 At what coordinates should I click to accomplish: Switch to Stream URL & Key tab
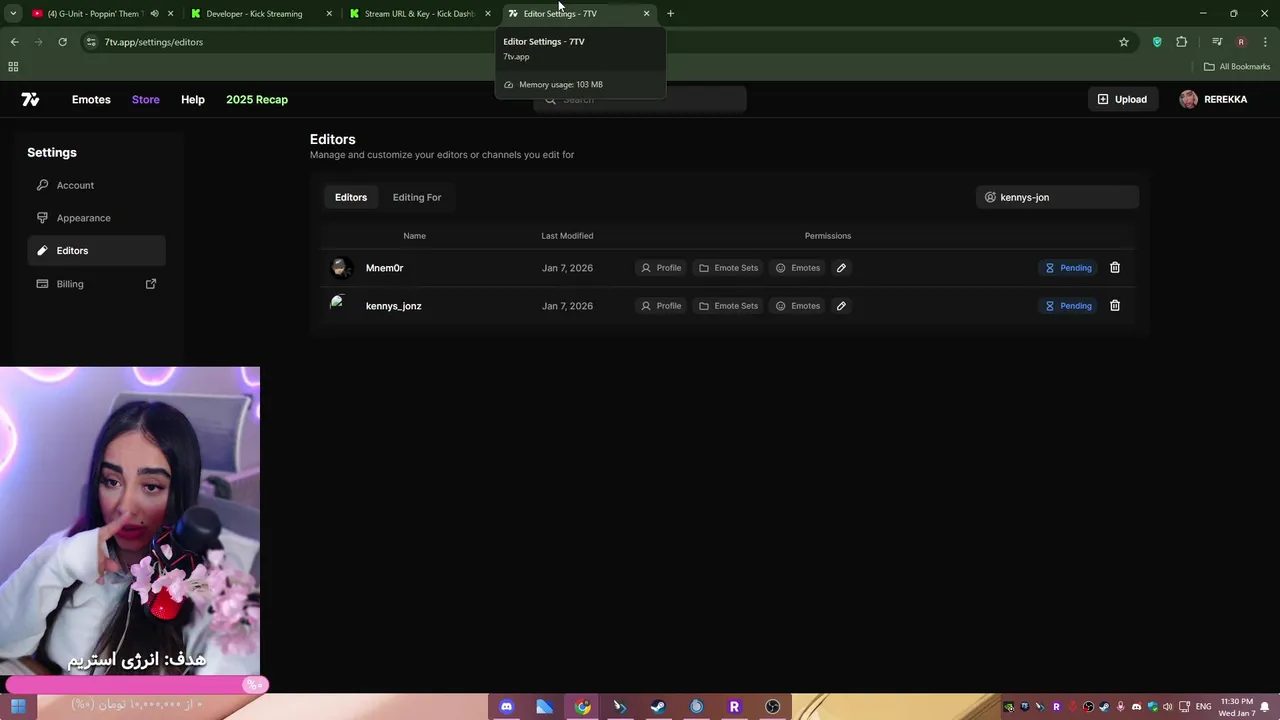click(420, 14)
